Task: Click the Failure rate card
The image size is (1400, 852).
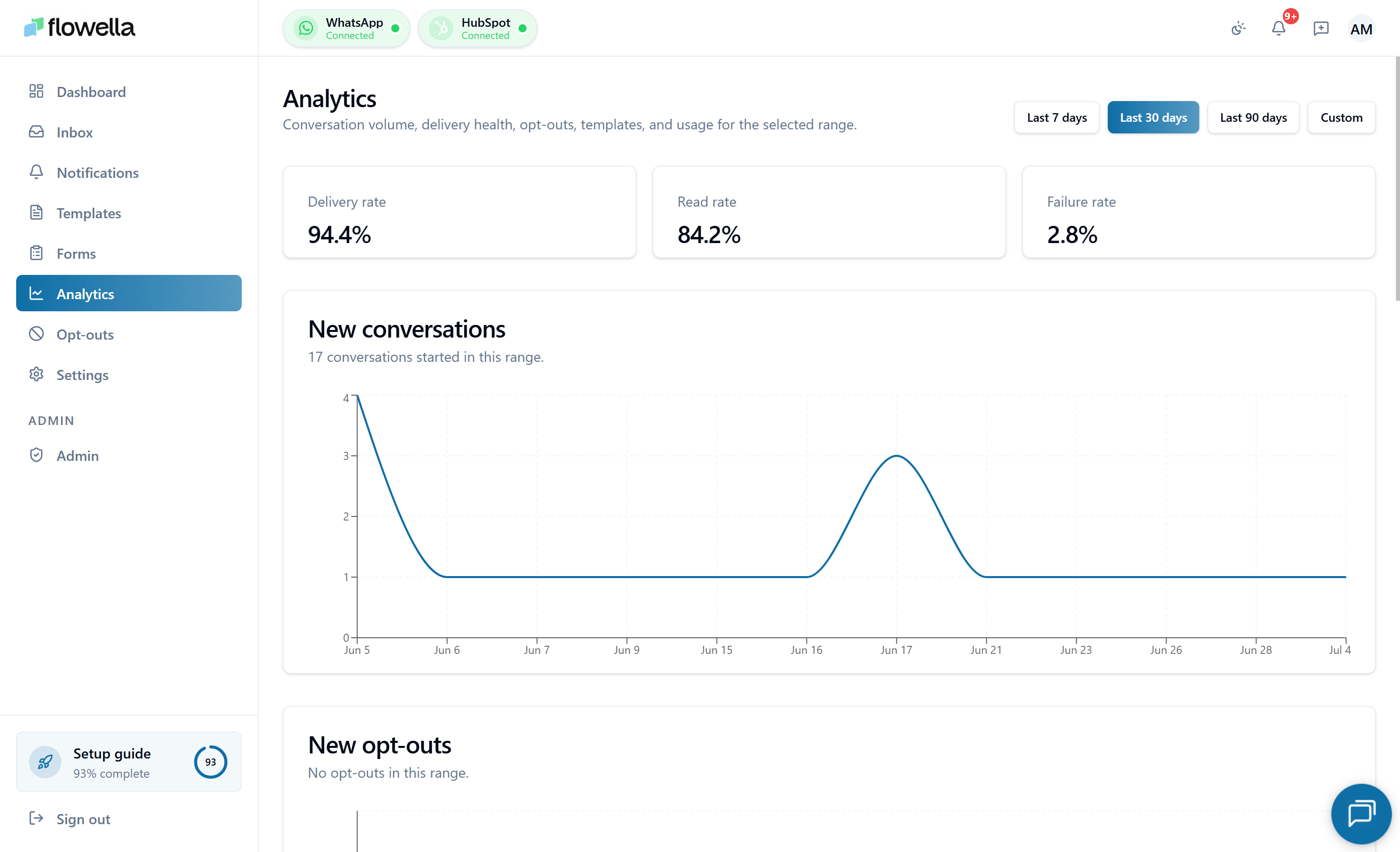Action: [1199, 212]
